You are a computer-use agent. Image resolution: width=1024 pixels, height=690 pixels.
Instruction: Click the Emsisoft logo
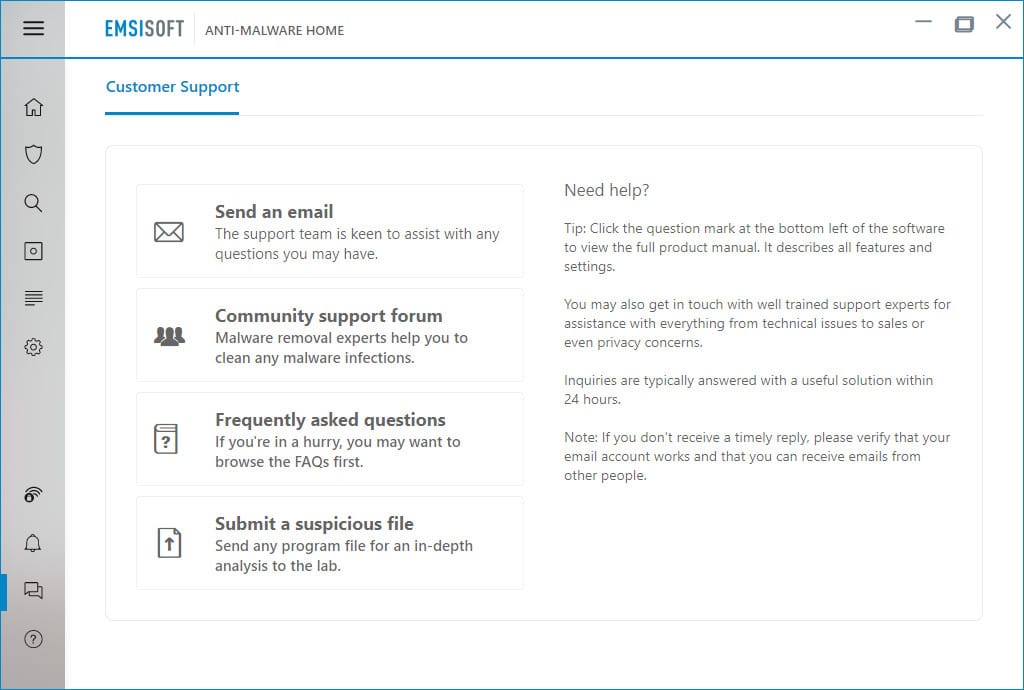pyautogui.click(x=144, y=29)
